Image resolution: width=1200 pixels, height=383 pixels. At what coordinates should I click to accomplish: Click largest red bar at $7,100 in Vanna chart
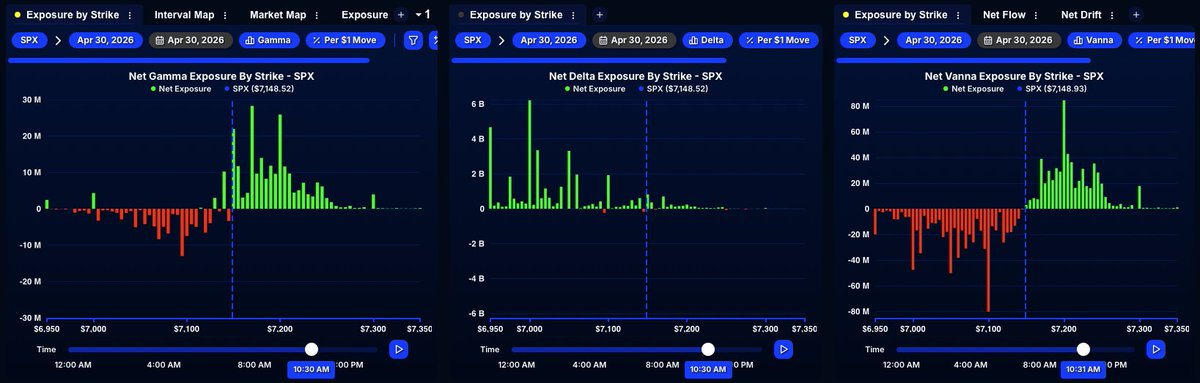click(988, 260)
